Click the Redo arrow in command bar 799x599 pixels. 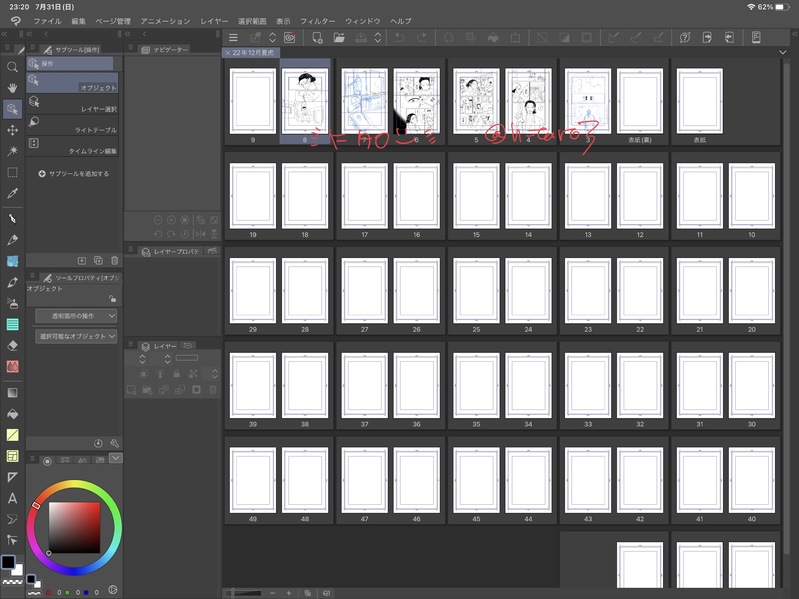pyautogui.click(x=422, y=37)
